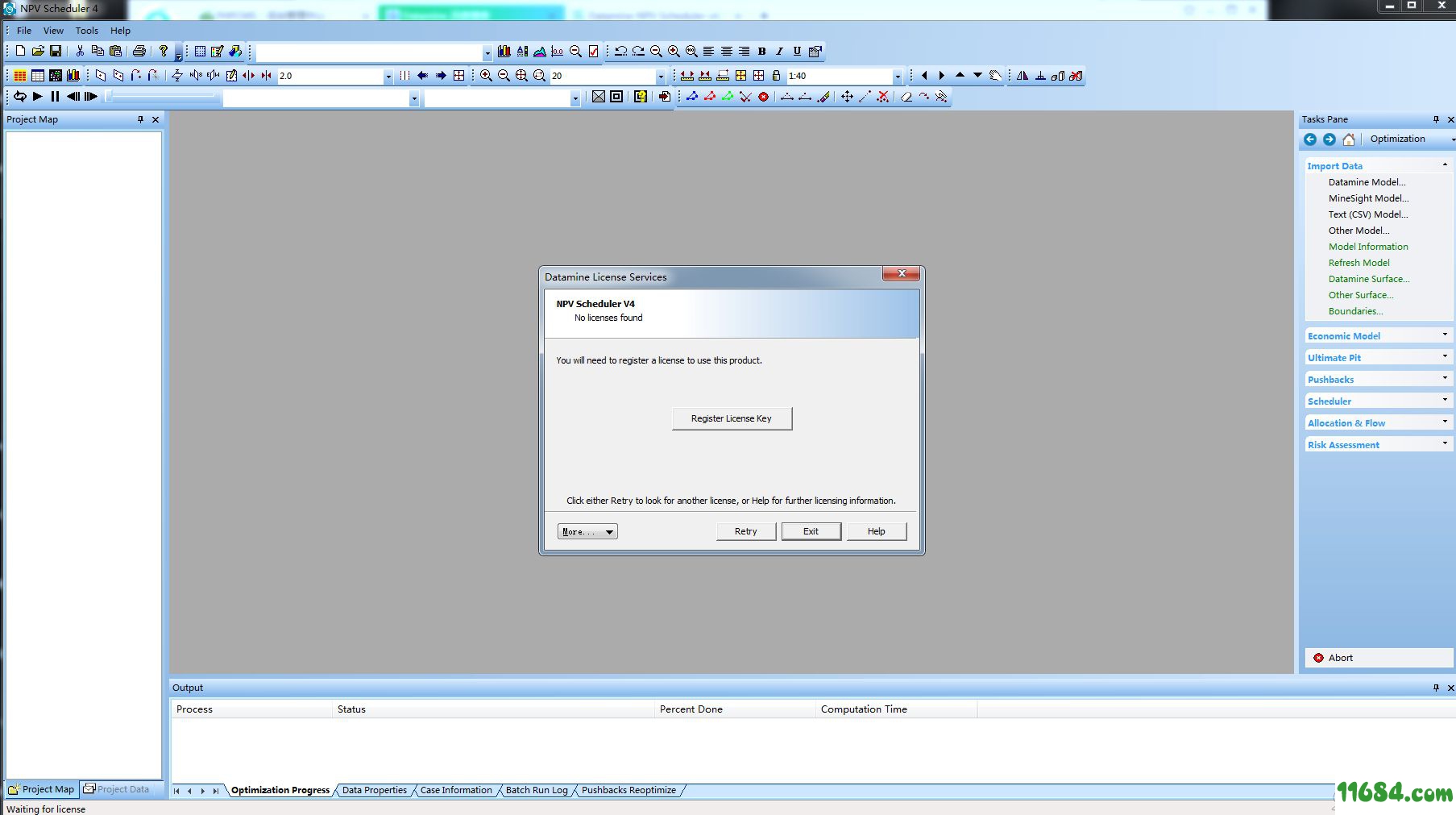
Task: Open the 2.0 value dropdown arrow
Action: tap(388, 76)
